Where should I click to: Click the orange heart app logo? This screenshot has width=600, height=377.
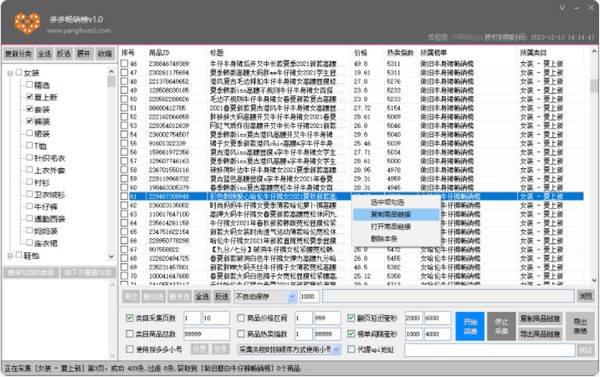point(27,23)
